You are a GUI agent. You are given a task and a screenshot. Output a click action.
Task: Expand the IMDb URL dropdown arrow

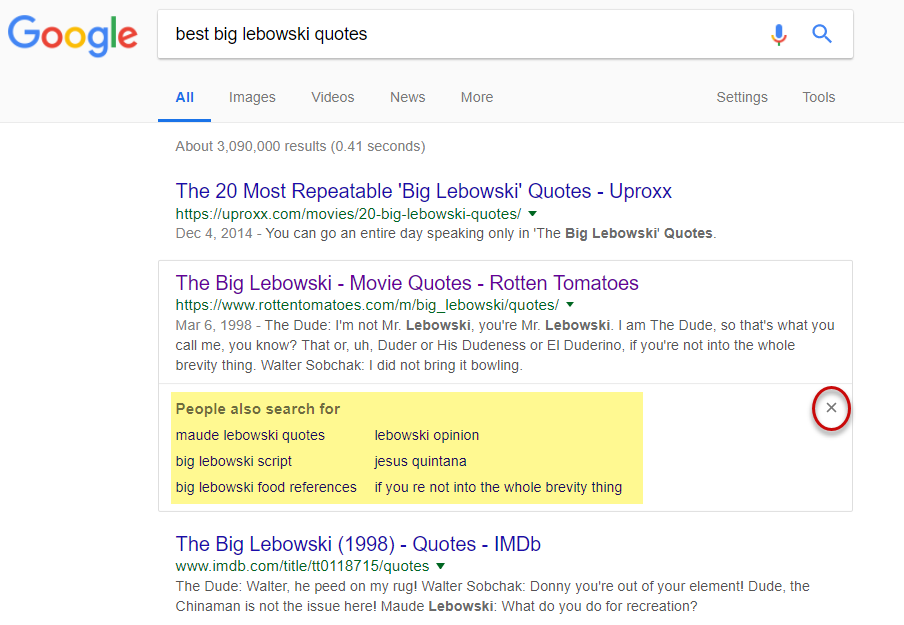pos(441,565)
